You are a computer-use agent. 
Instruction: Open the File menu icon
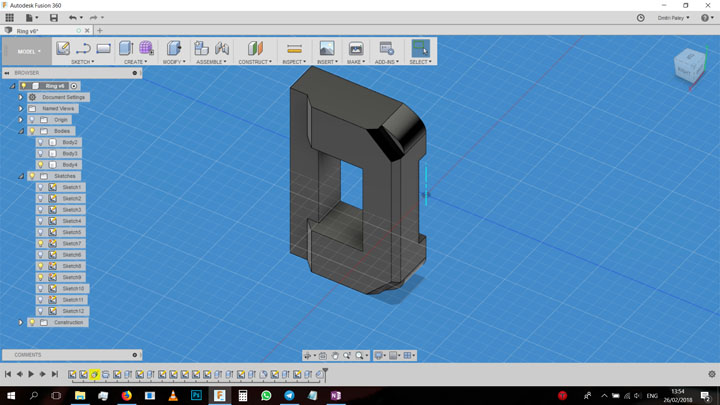(31, 17)
